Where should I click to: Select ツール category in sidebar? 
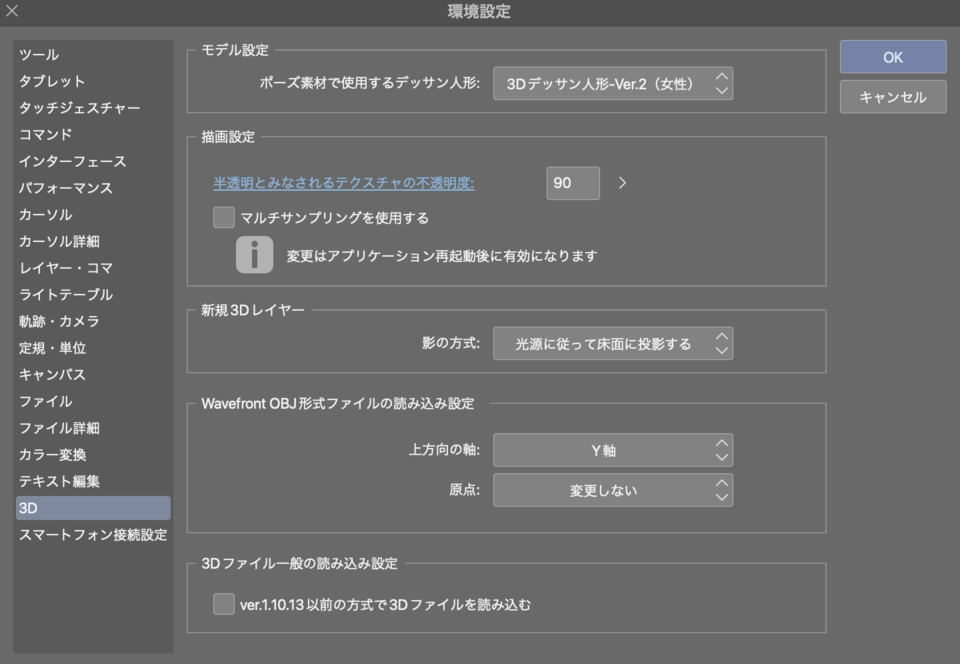coord(93,54)
